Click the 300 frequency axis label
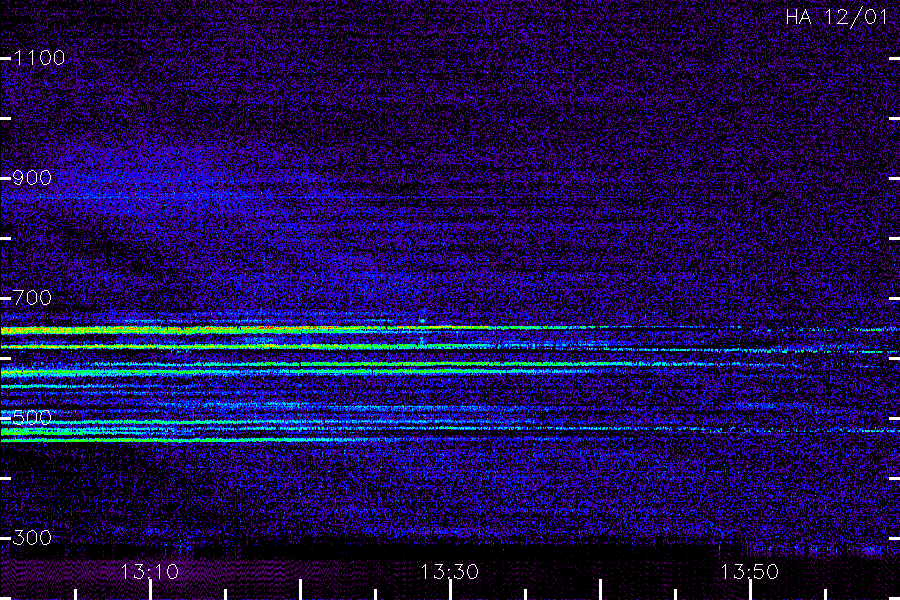Screen dimensions: 900x600 pyautogui.click(x=33, y=538)
